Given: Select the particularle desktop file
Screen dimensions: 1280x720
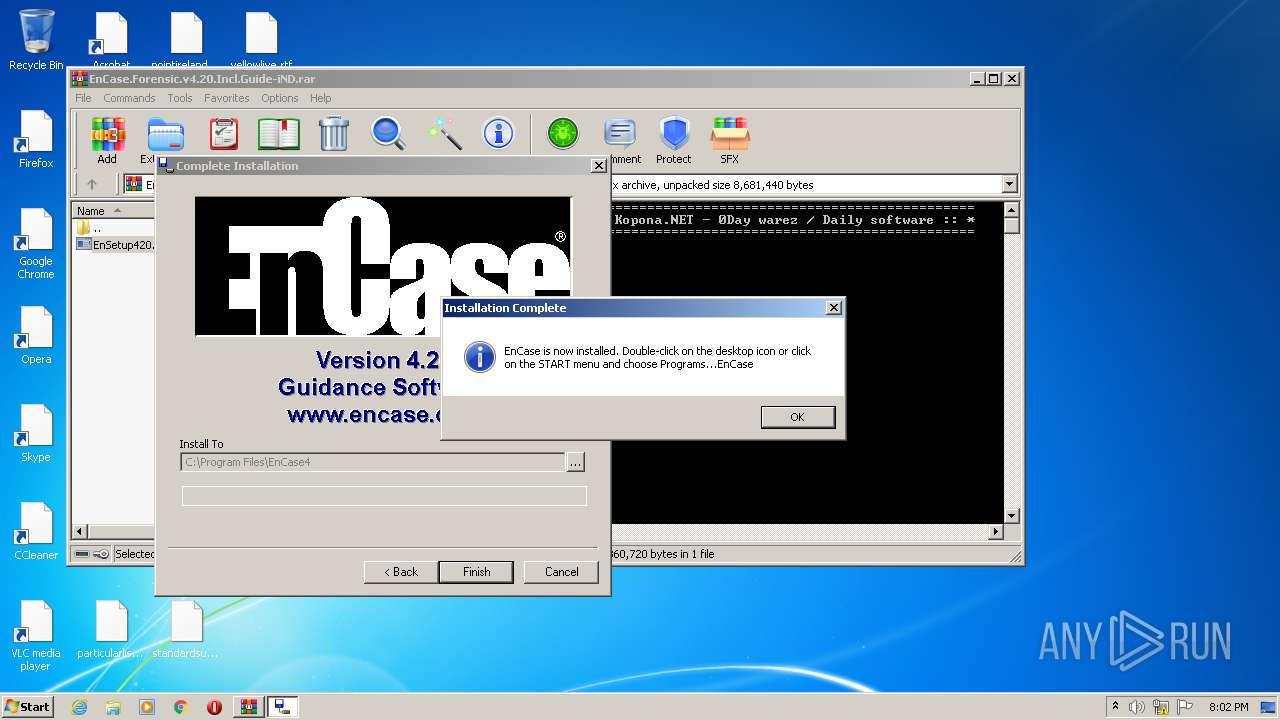Looking at the screenshot, I should 111,630.
